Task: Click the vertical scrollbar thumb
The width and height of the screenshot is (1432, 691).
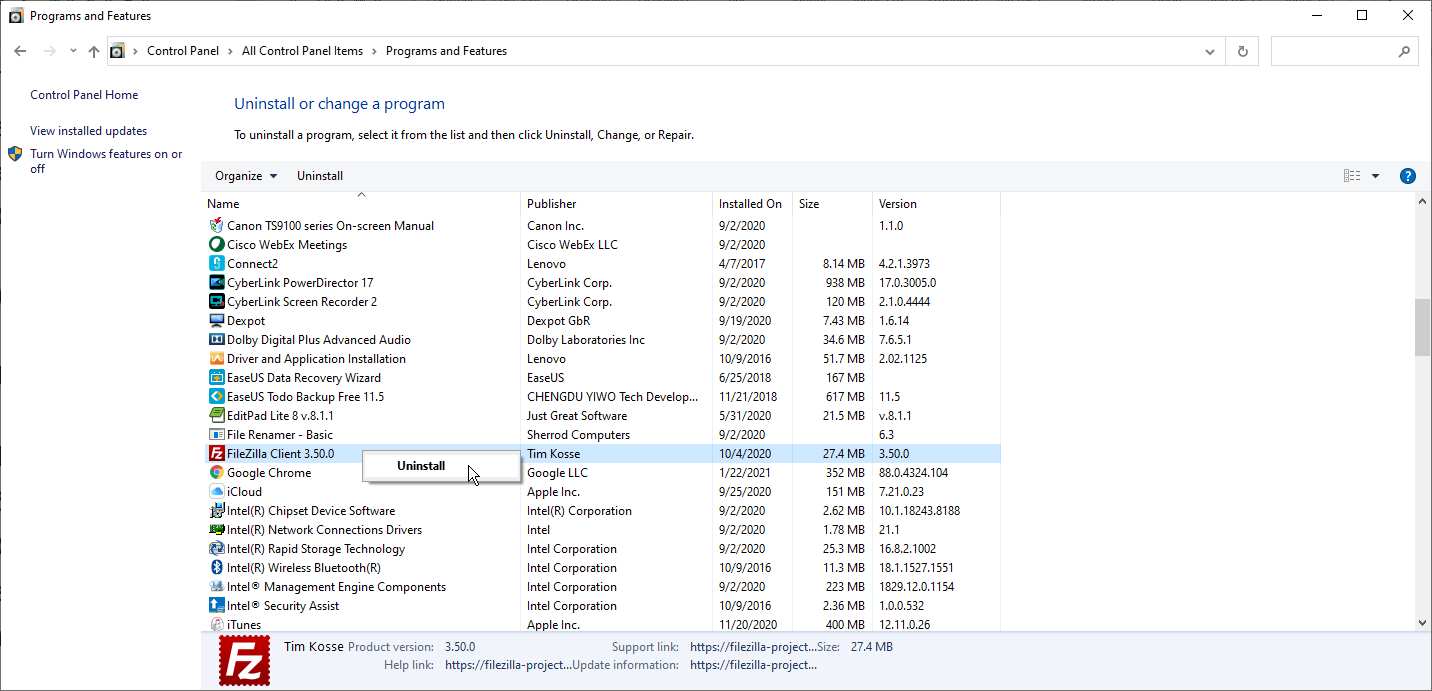Action: pos(1422,327)
